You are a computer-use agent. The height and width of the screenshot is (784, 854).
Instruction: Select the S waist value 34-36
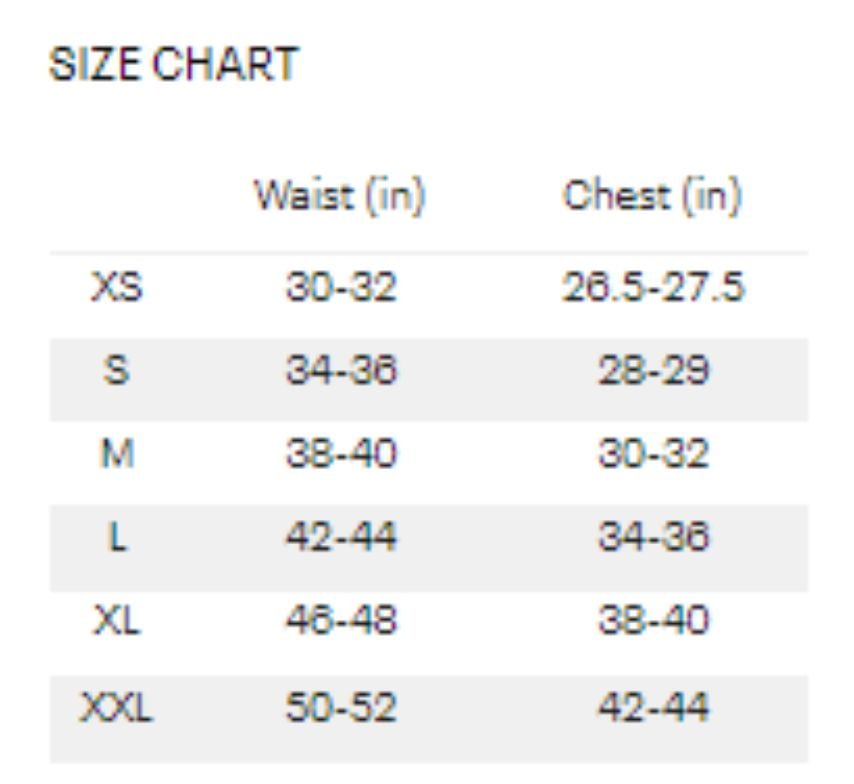(x=341, y=371)
